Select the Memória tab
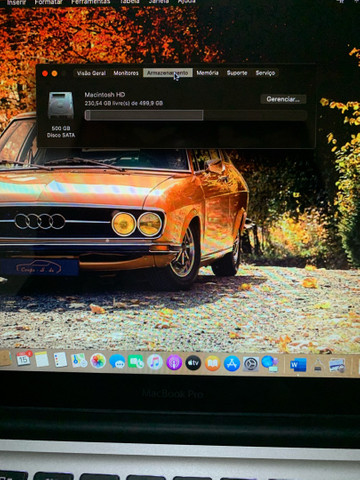The height and width of the screenshot is (480, 360). tap(207, 73)
